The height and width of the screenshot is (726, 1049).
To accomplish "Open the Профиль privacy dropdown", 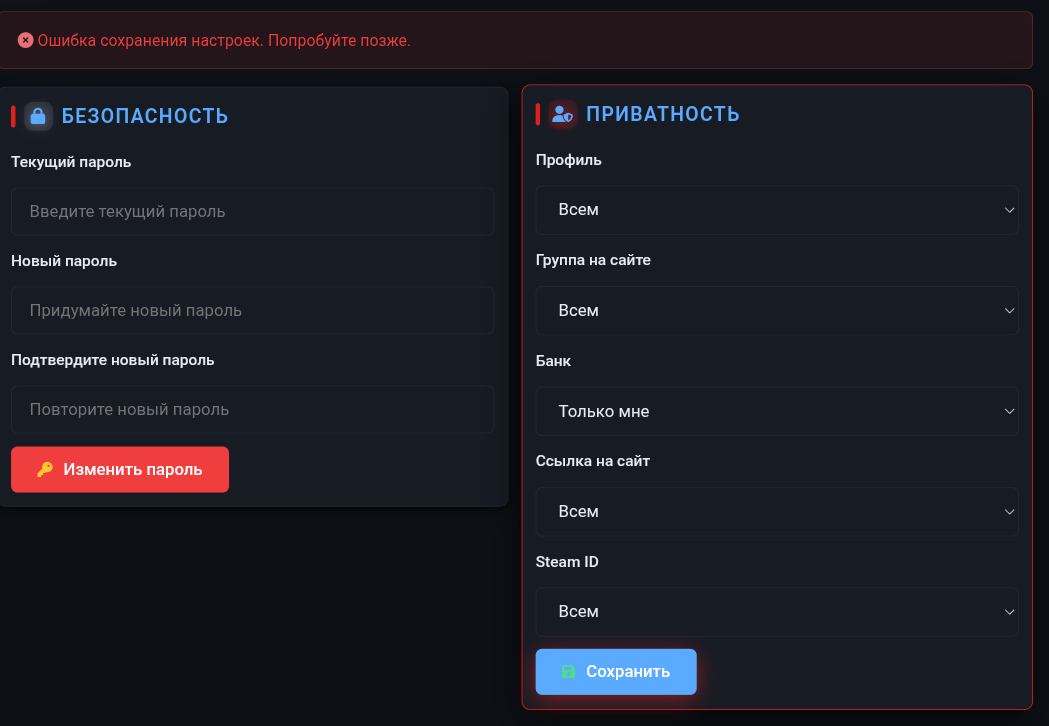I will 777,210.
